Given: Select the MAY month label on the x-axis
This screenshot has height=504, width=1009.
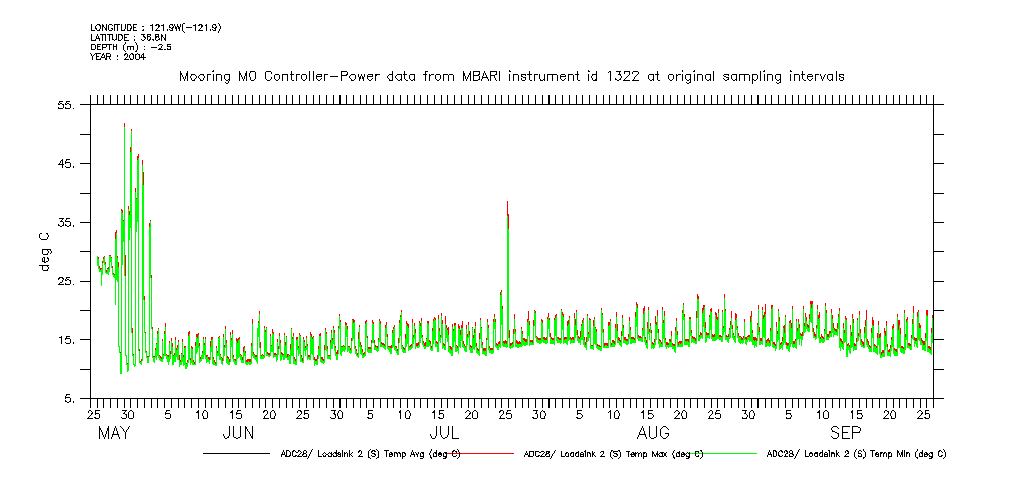Looking at the screenshot, I should point(115,433).
